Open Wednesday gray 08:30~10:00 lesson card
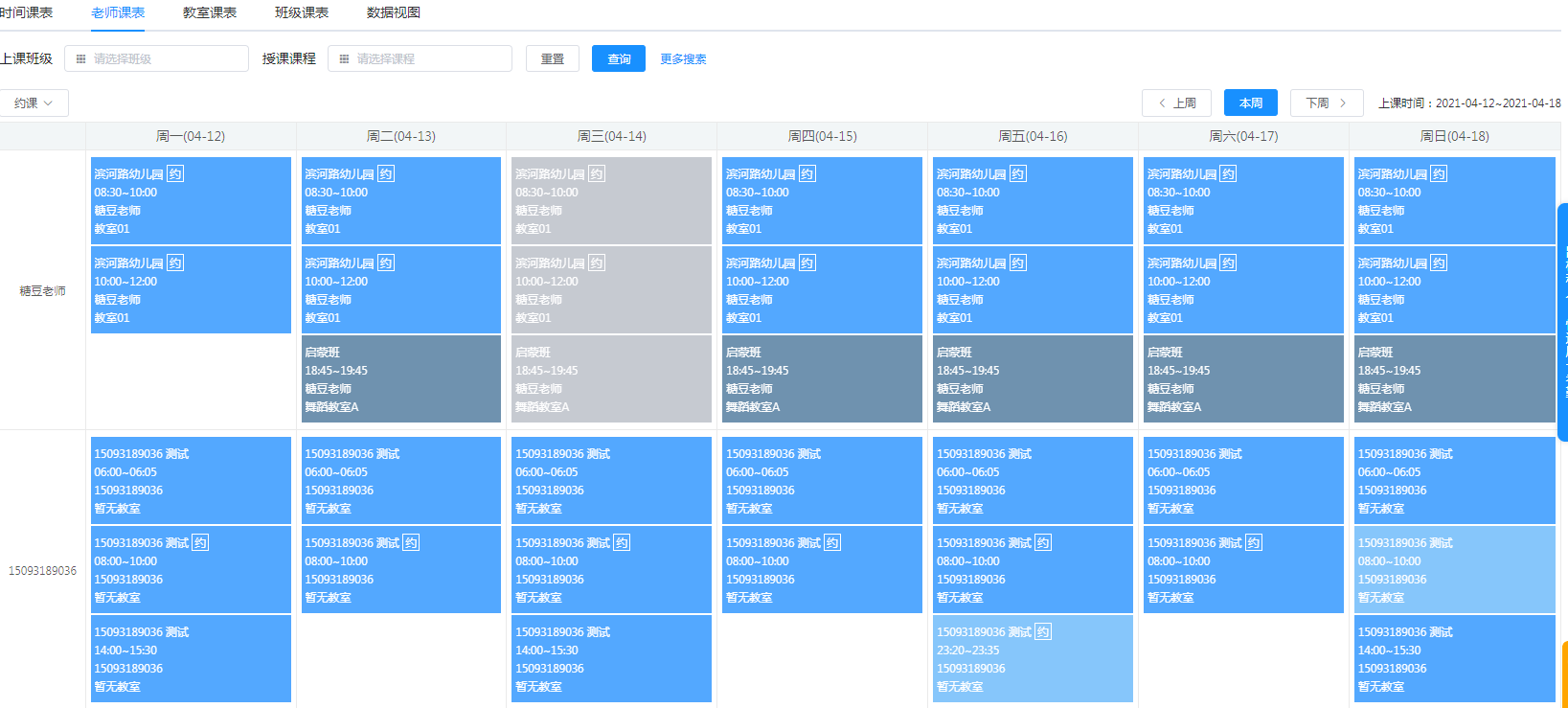 612,200
